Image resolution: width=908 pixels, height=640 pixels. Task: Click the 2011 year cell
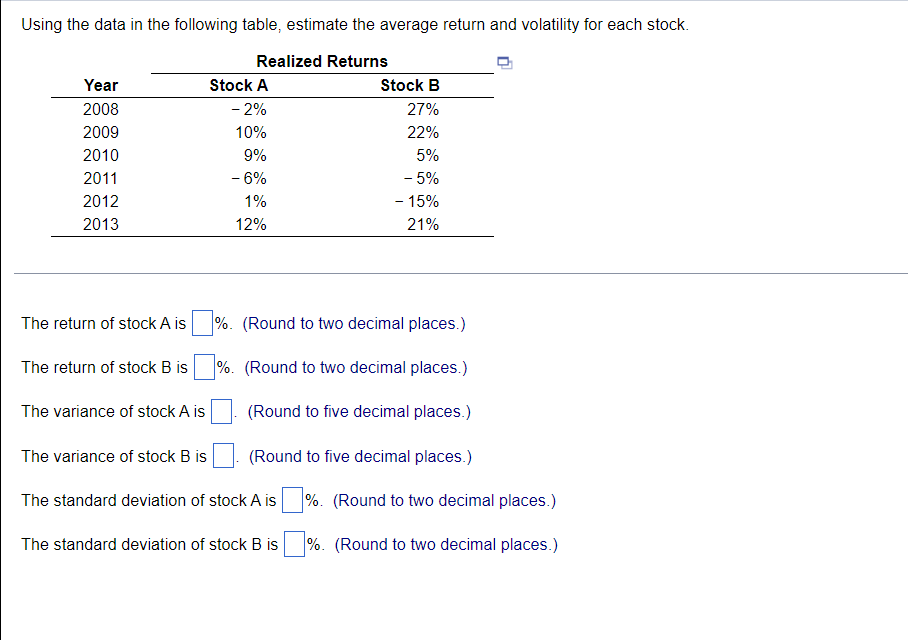[x=101, y=178]
